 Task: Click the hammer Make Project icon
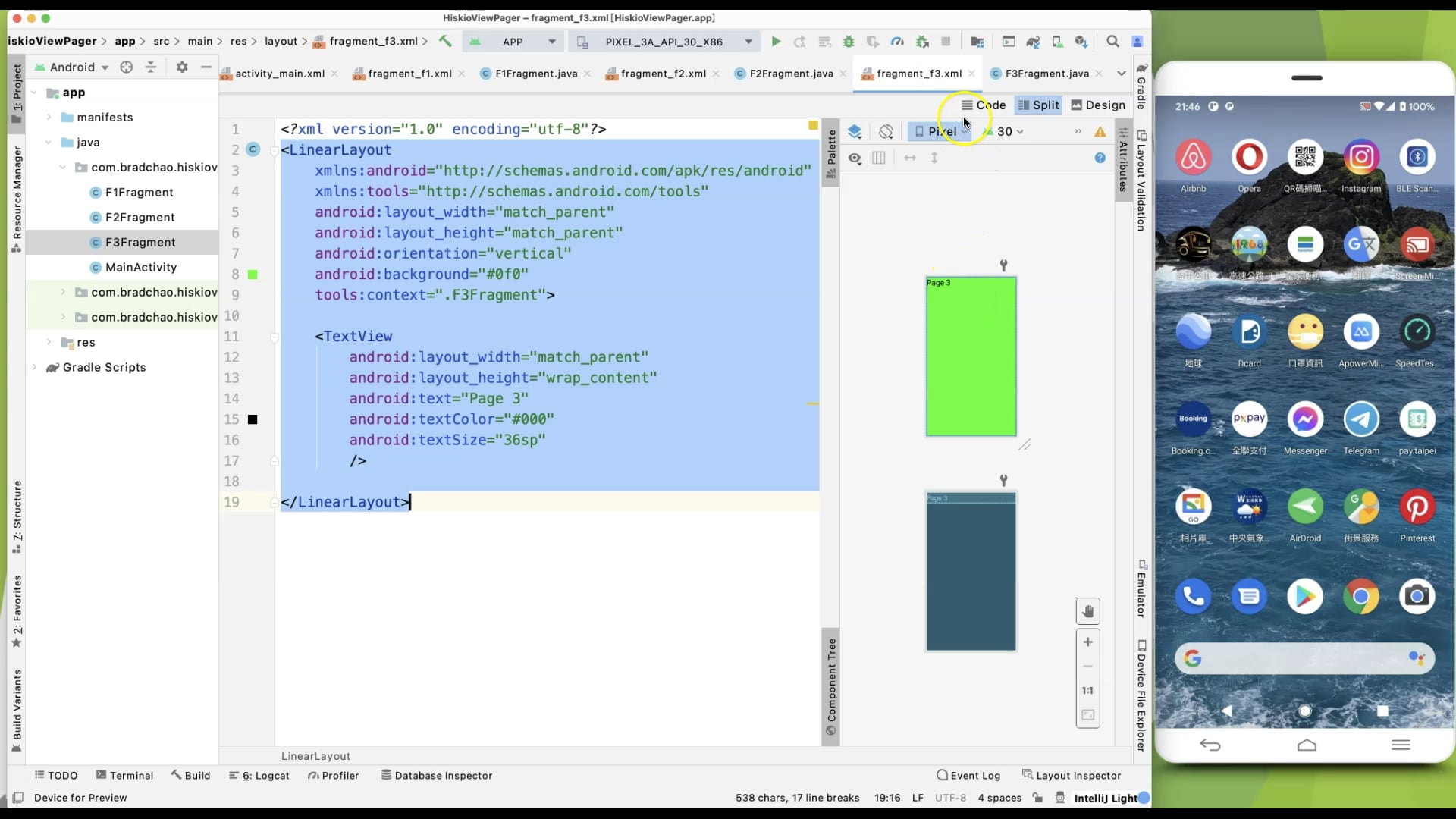pyautogui.click(x=445, y=42)
